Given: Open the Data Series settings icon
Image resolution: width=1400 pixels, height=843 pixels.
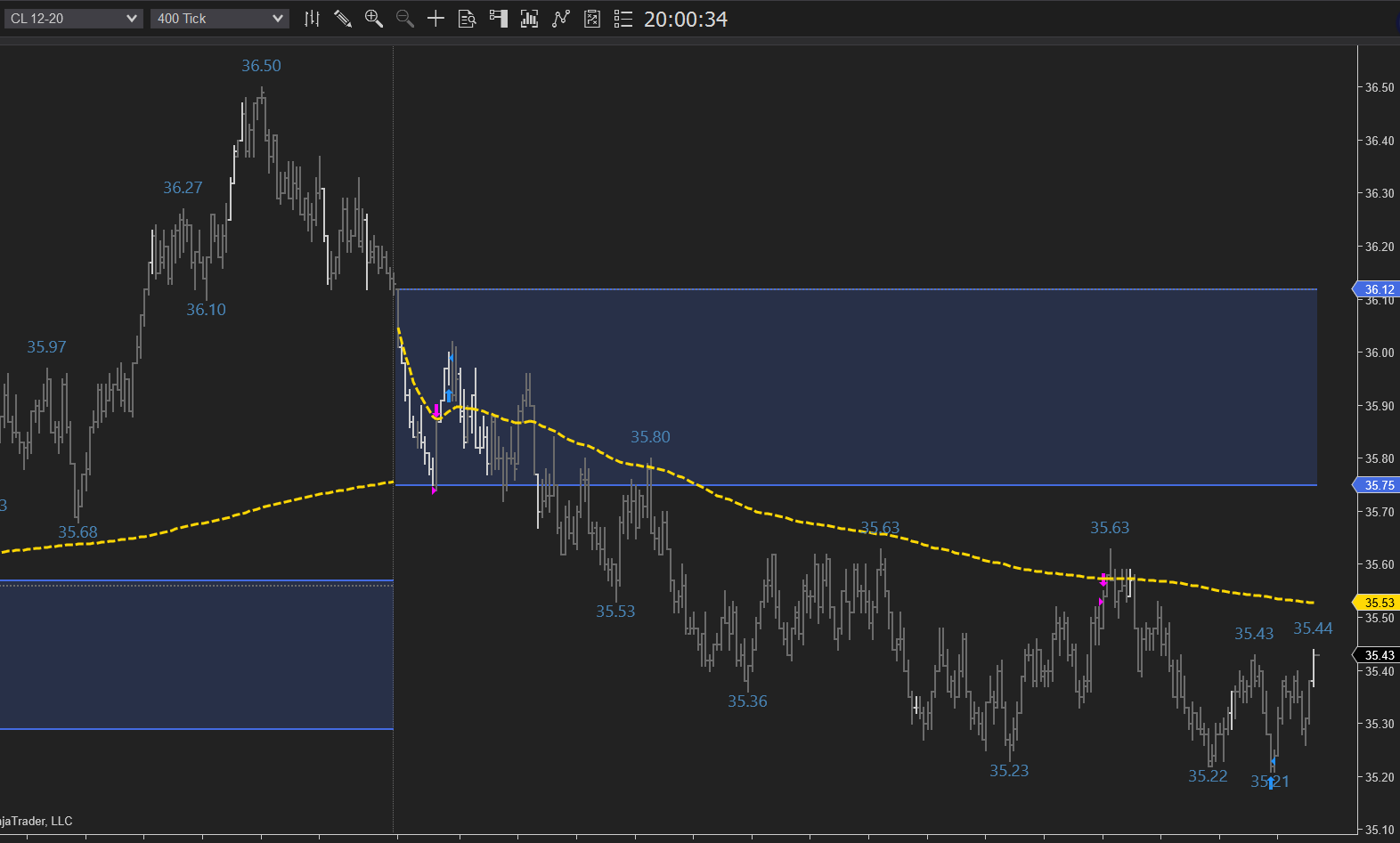Looking at the screenshot, I should point(529,19).
